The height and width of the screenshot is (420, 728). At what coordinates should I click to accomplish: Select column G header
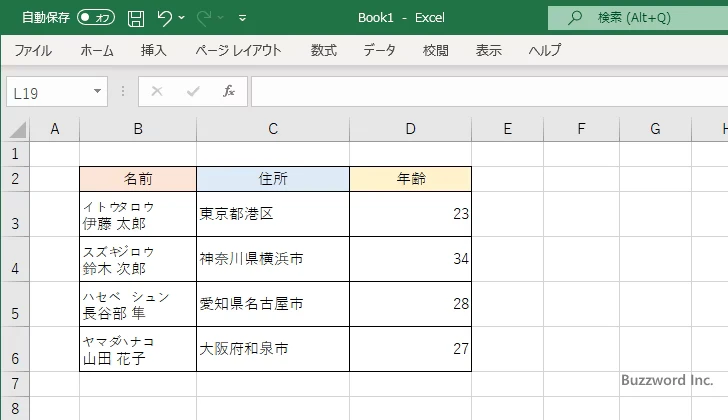655,129
